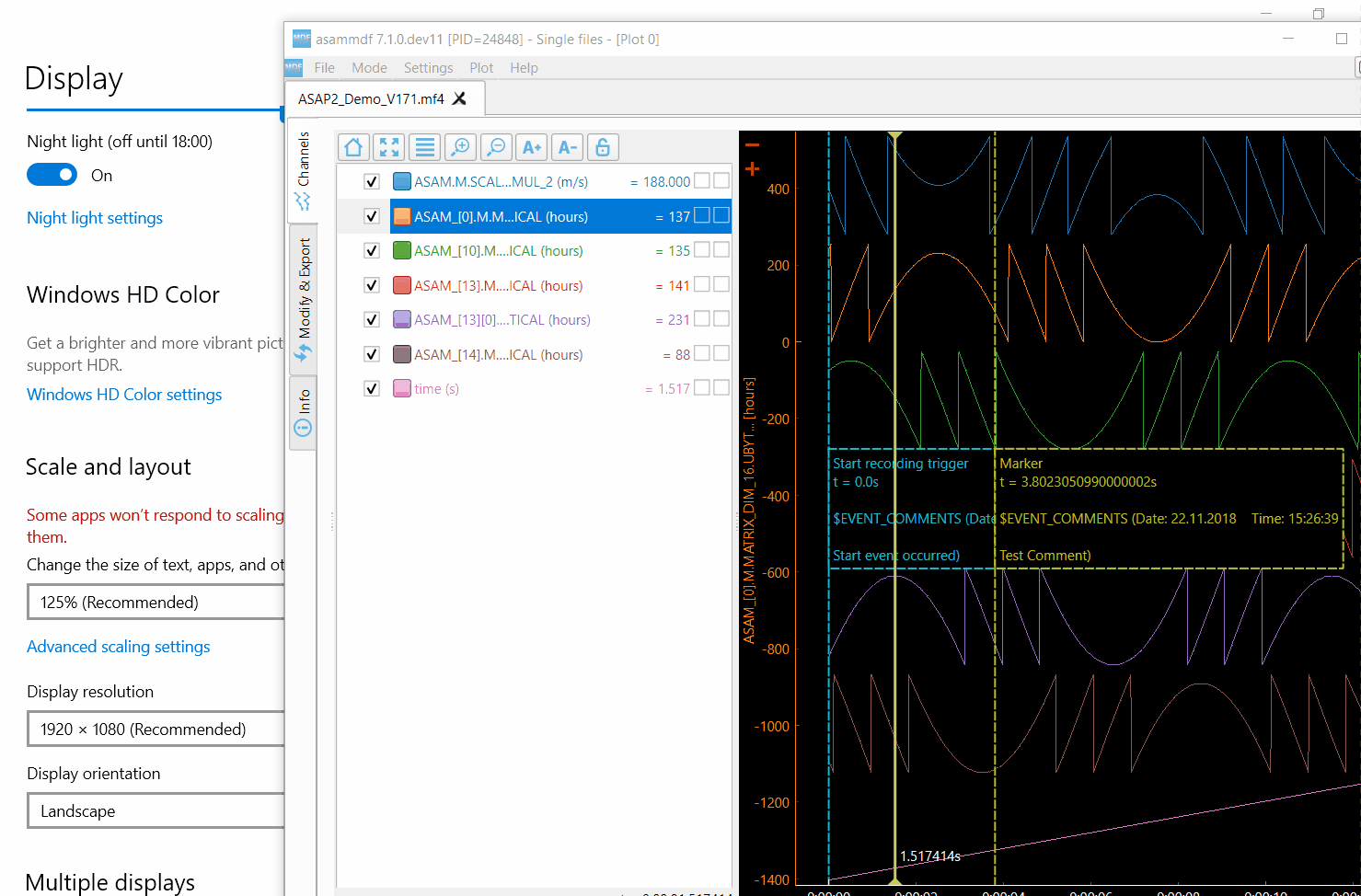Screen dimensions: 1361x896
Task: Toggle the padlock icon in the plot toolbar
Action: point(603,146)
